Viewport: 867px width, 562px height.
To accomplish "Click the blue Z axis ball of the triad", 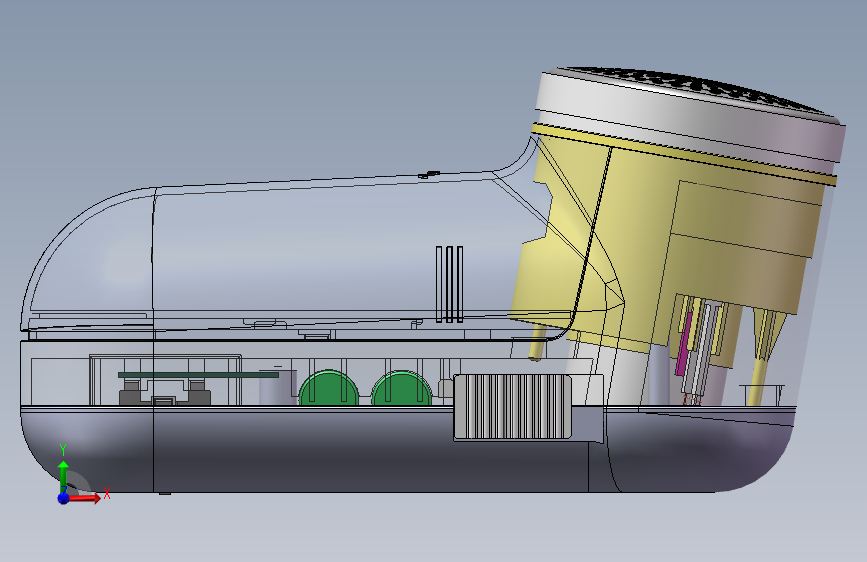I will pyautogui.click(x=64, y=498).
